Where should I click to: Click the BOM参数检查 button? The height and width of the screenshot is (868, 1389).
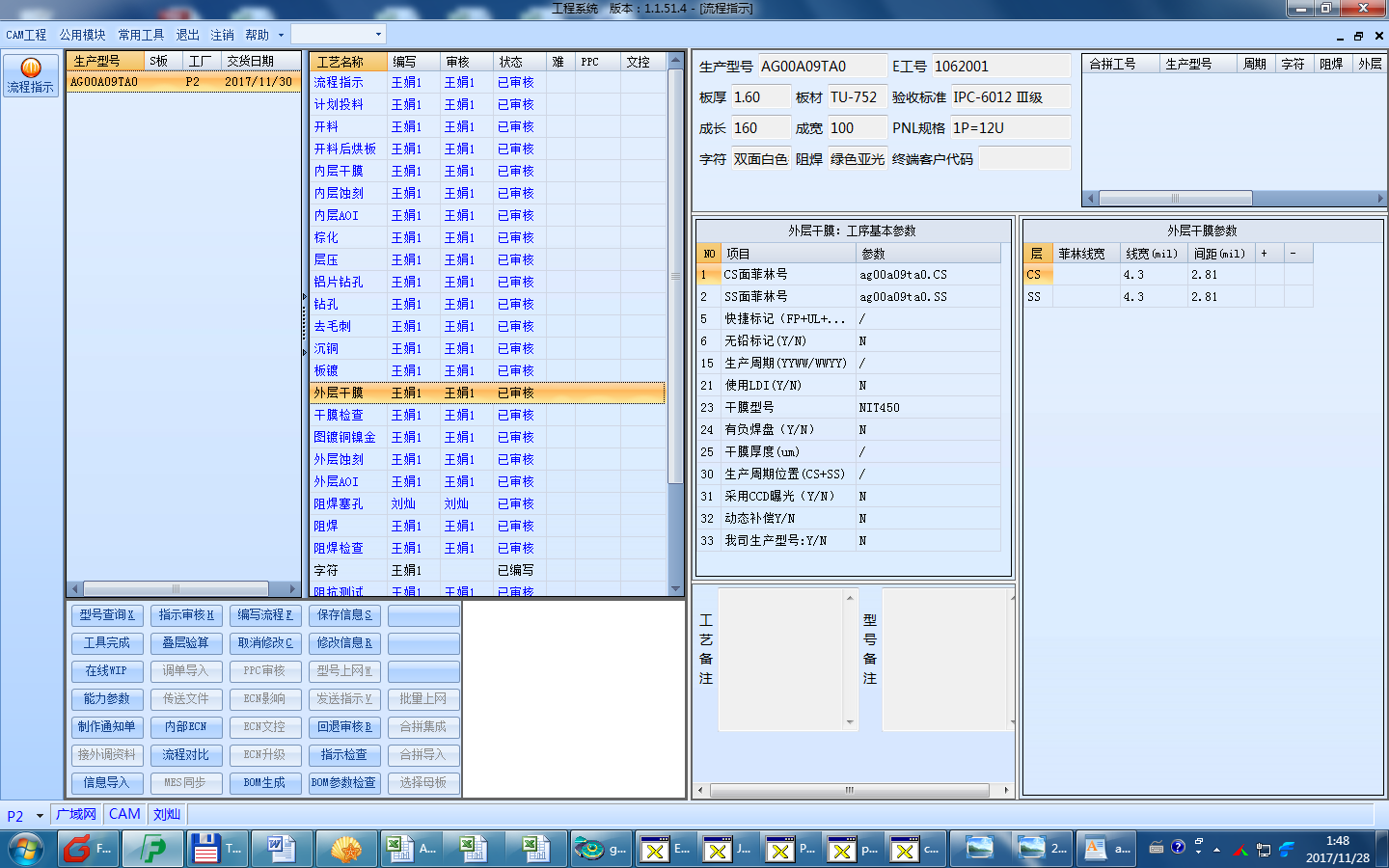click(x=343, y=783)
